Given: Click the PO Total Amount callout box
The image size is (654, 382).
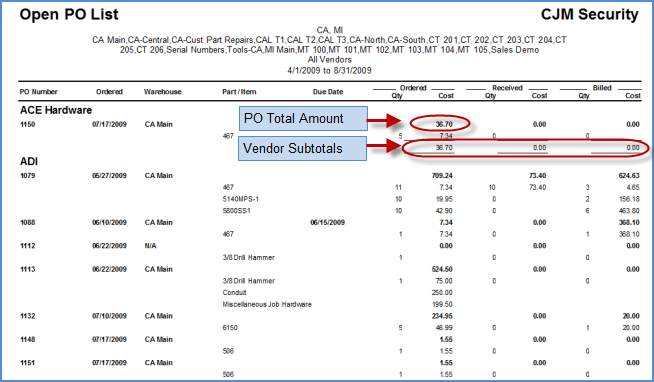Looking at the screenshot, I should pos(303,118).
